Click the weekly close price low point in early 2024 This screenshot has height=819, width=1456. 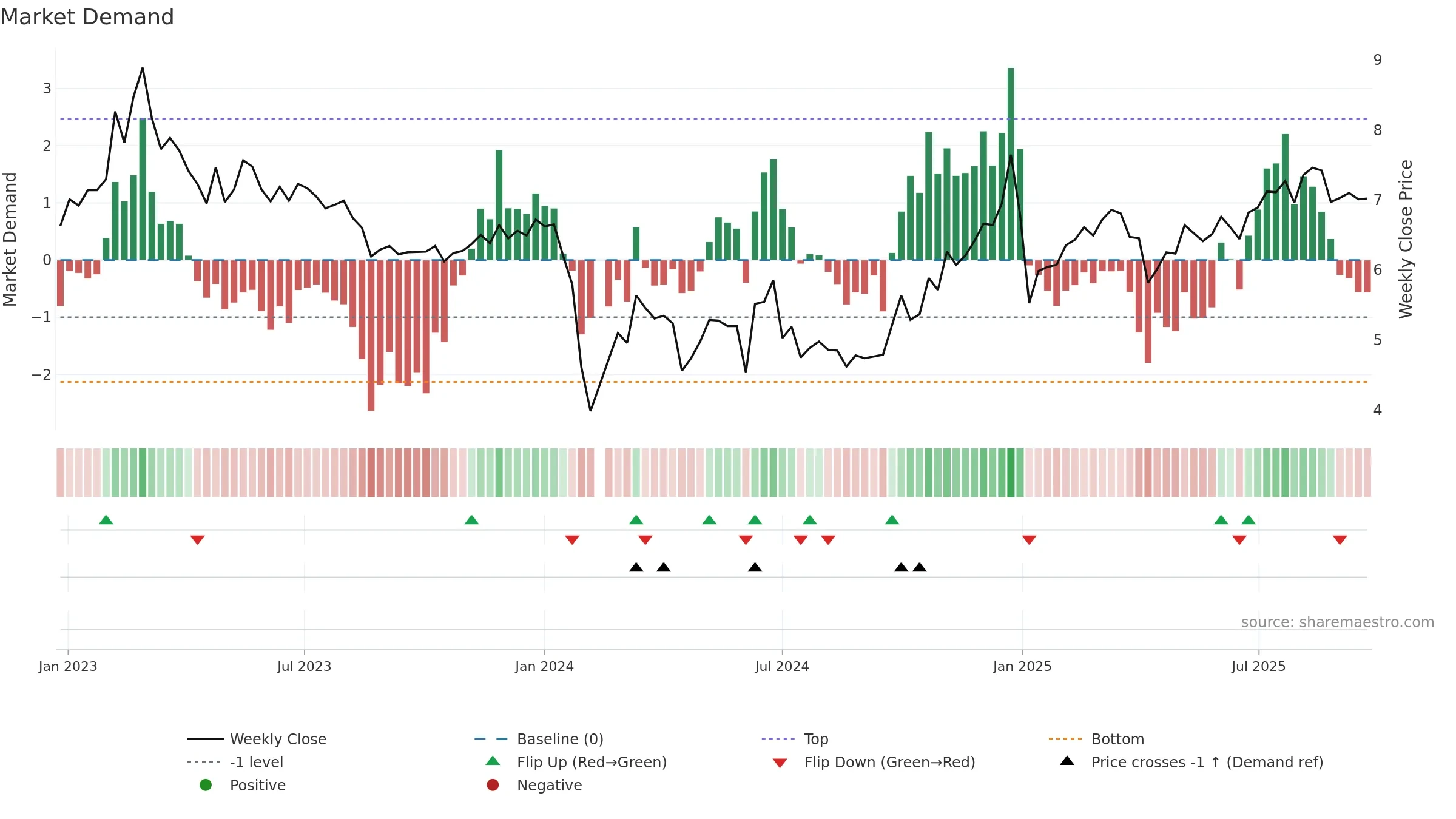coord(590,411)
